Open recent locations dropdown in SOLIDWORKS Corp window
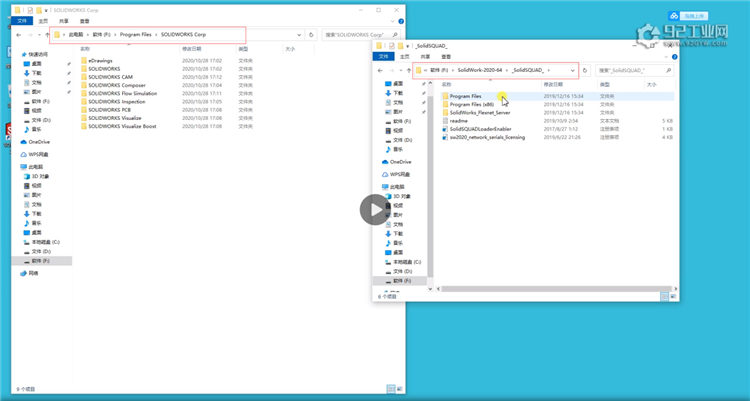 coord(40,35)
